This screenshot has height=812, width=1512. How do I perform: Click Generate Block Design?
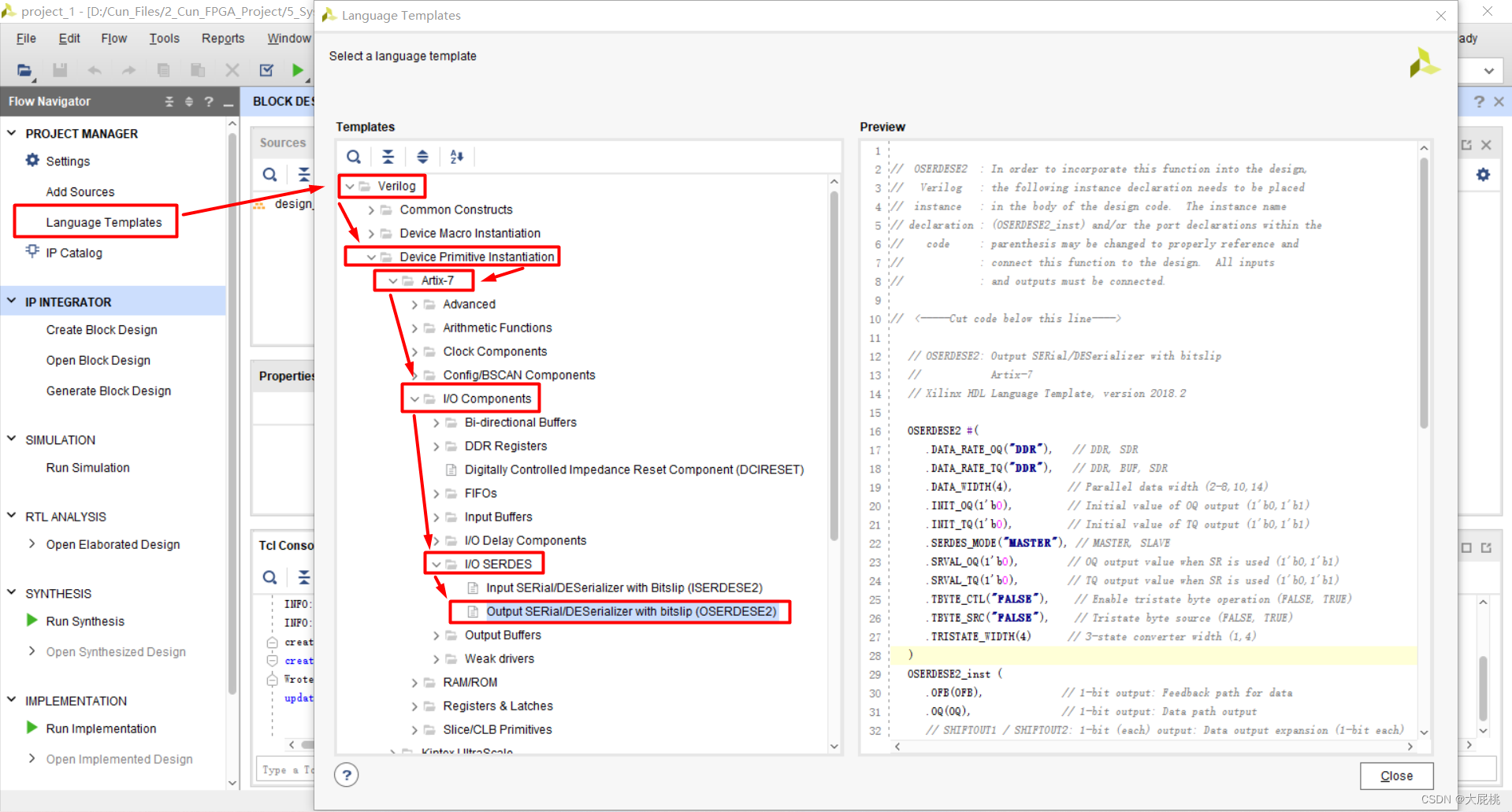(x=109, y=391)
